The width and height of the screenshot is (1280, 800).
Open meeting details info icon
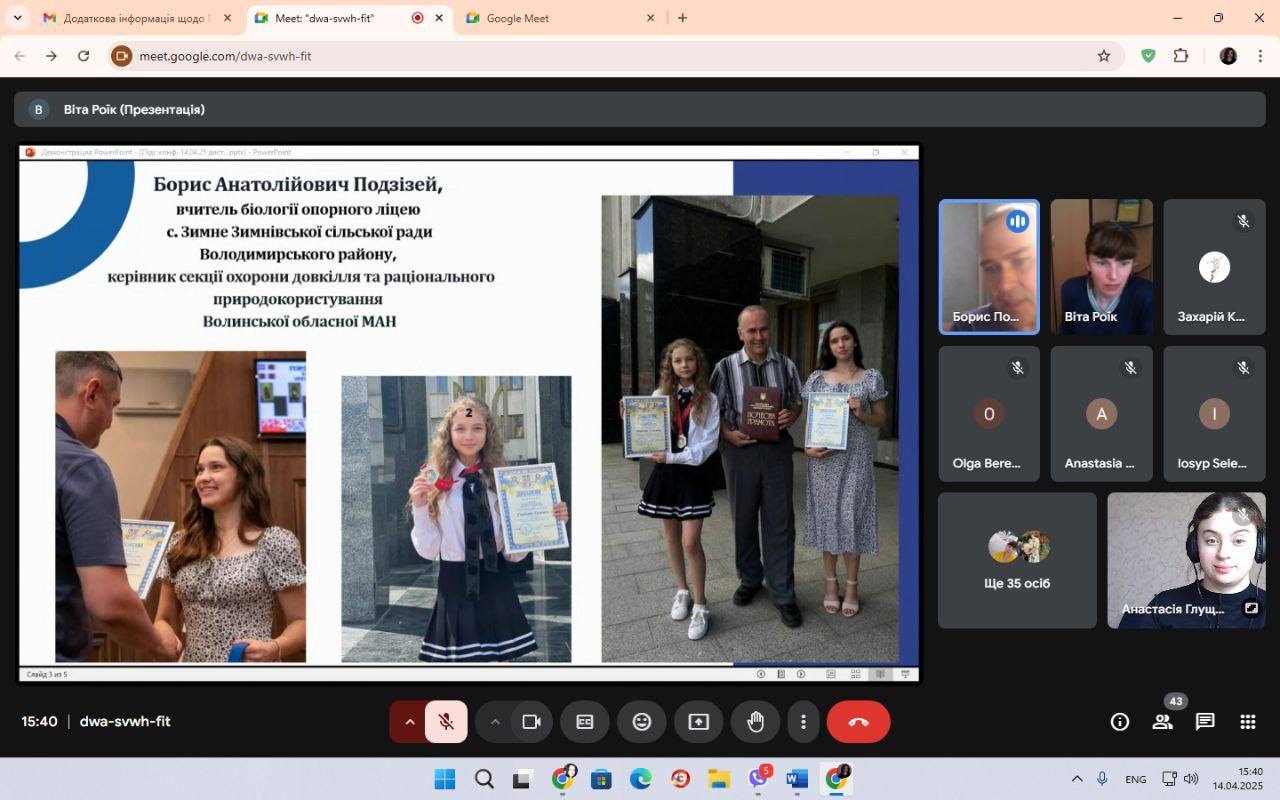(x=1120, y=722)
